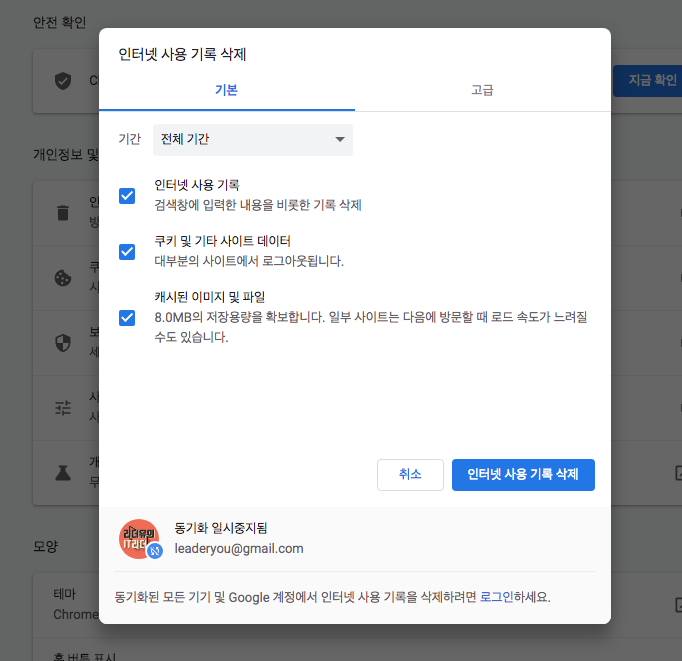The width and height of the screenshot is (682, 661).
Task: Click the sliders site settings icon
Action: coord(63,408)
